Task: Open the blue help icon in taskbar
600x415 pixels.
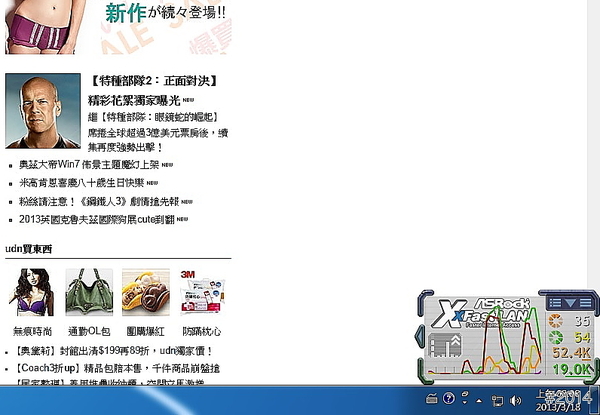Action: pos(448,399)
